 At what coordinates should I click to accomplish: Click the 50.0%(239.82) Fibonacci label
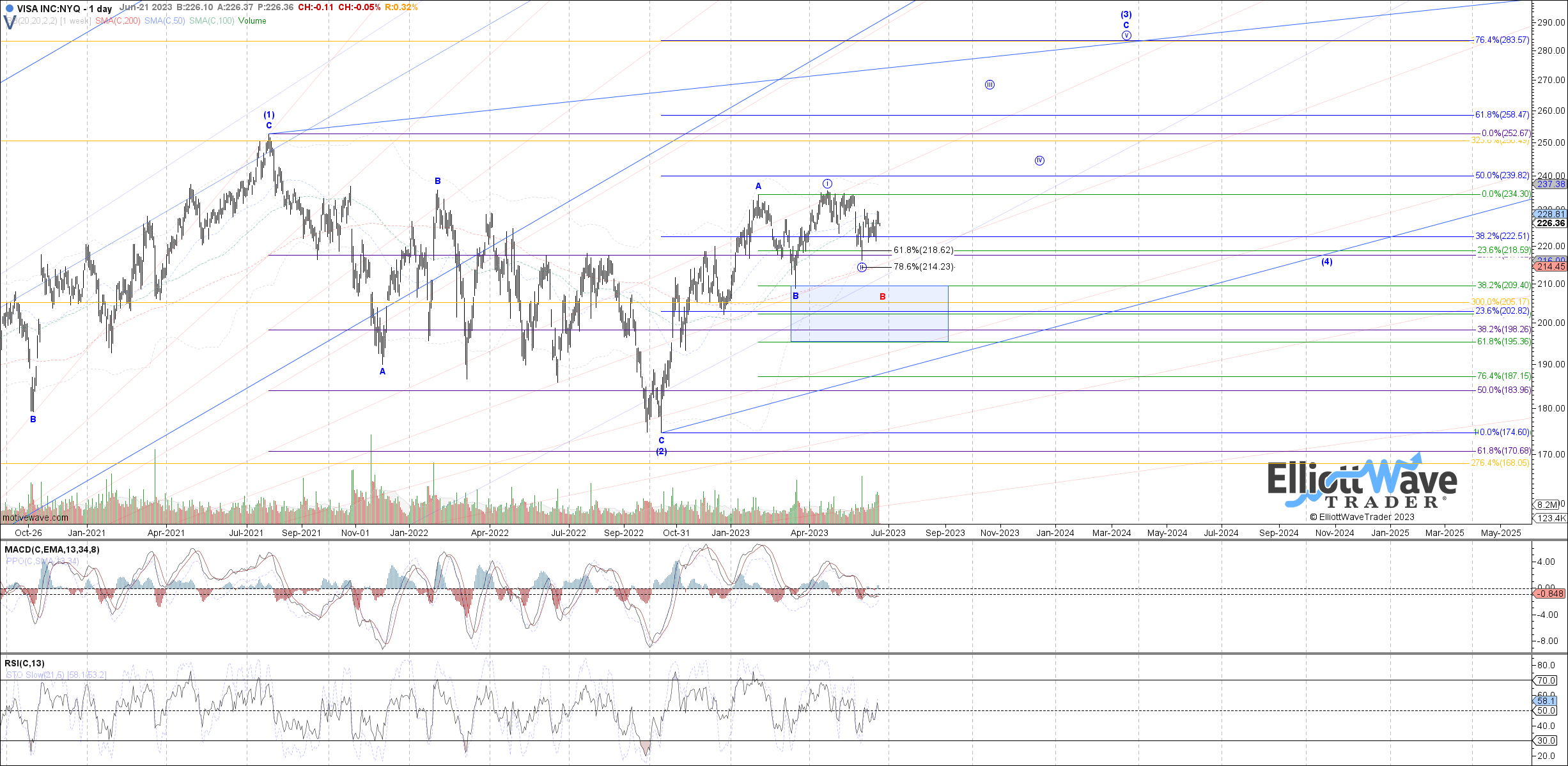coord(1502,175)
